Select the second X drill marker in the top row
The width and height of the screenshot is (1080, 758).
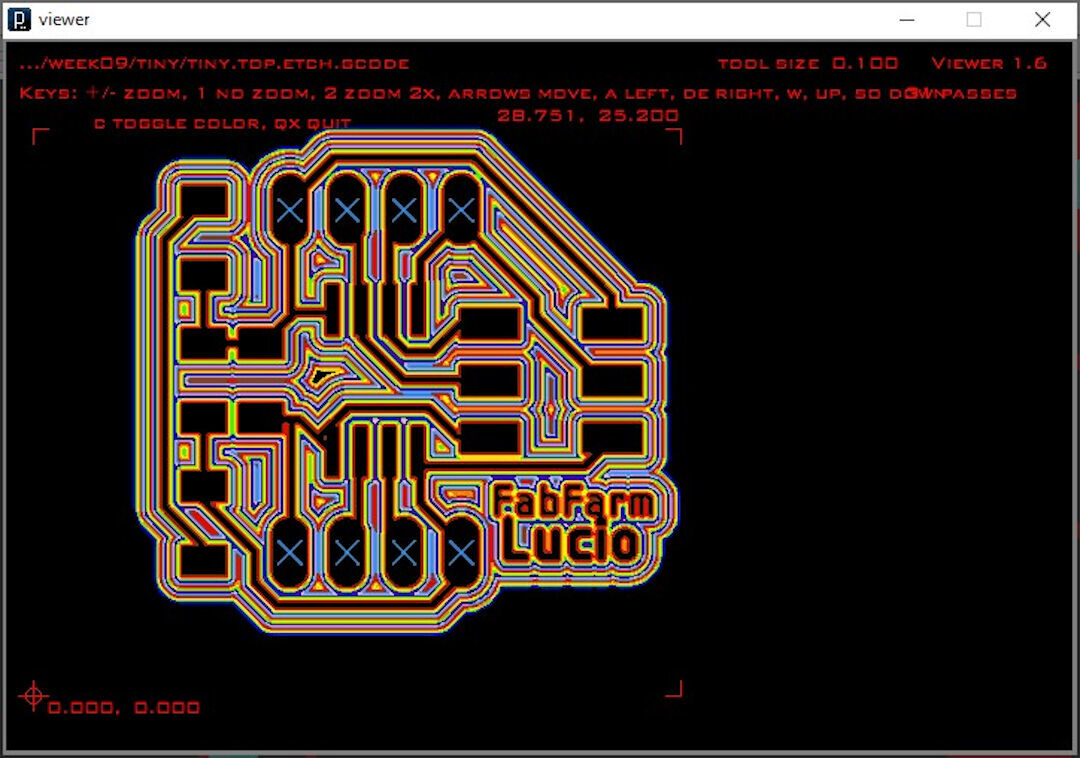click(x=347, y=211)
